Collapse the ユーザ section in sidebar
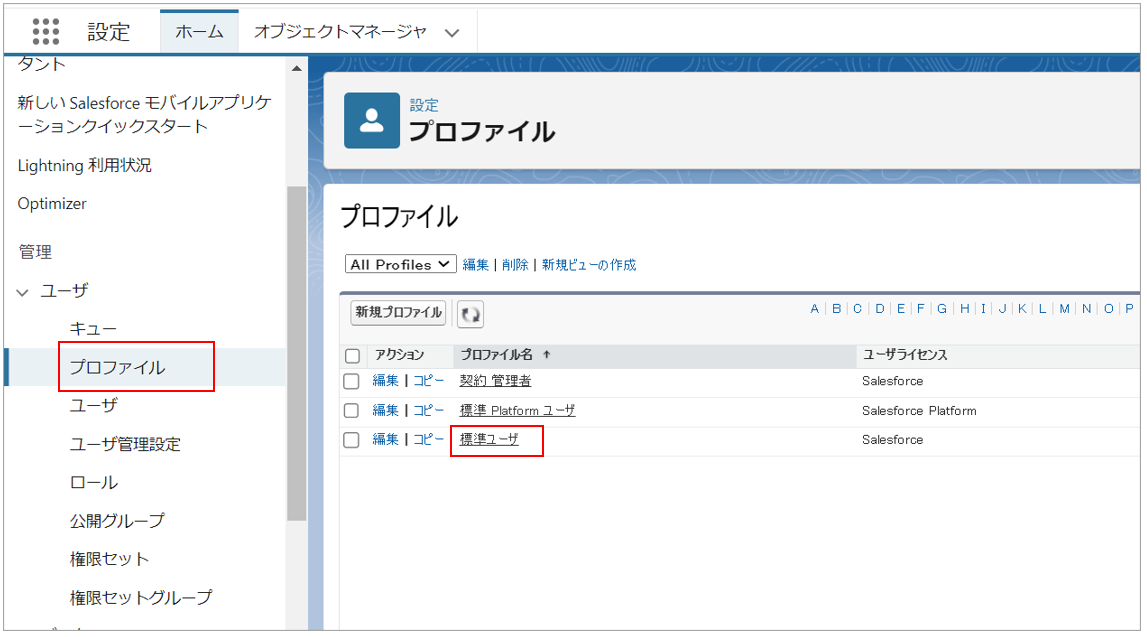This screenshot has width=1147, height=637. 24,292
